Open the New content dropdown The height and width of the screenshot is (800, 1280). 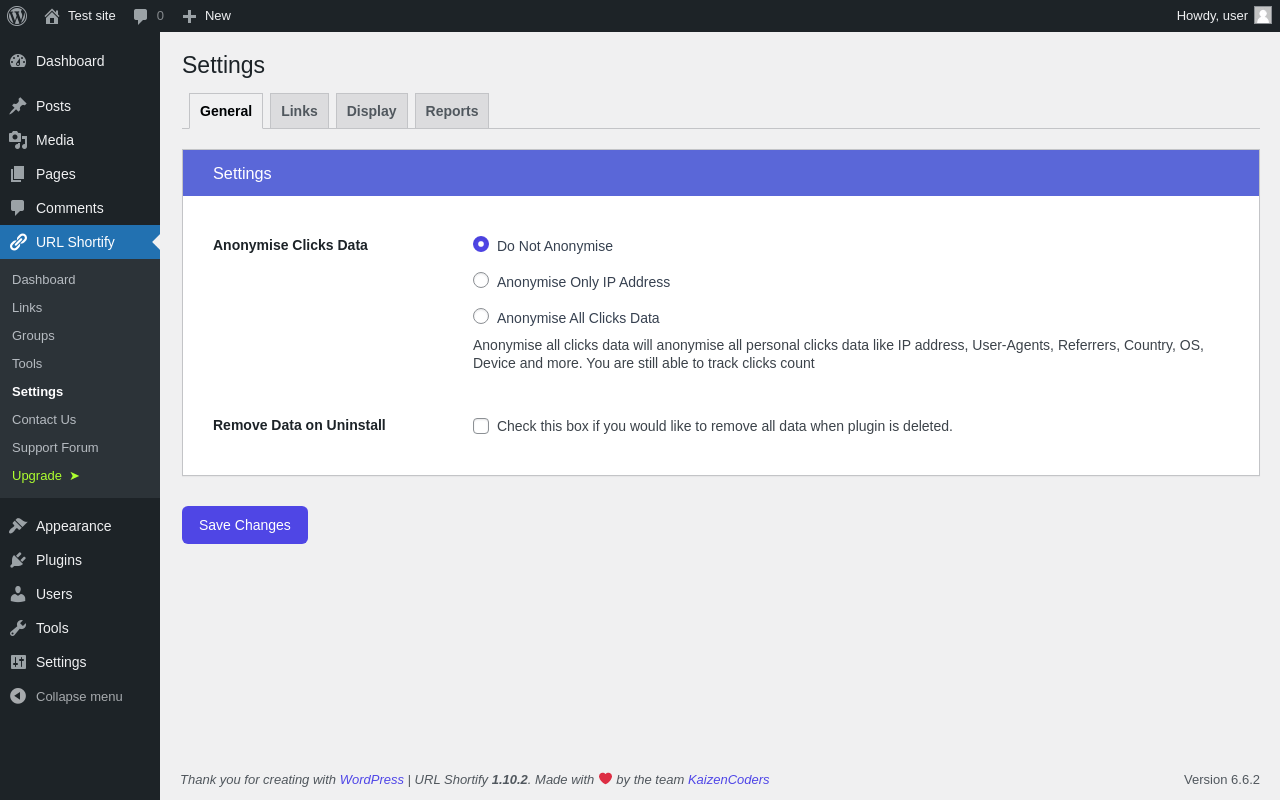click(x=207, y=16)
